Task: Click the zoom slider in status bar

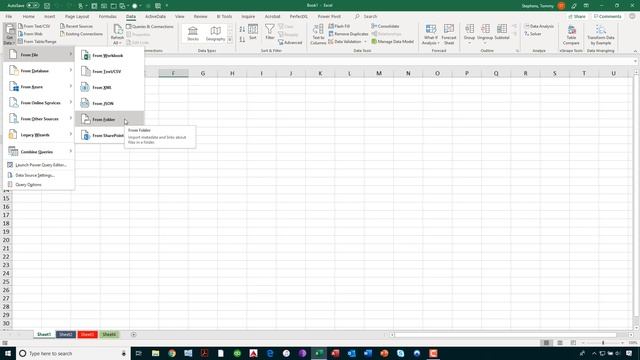Action: (603, 343)
